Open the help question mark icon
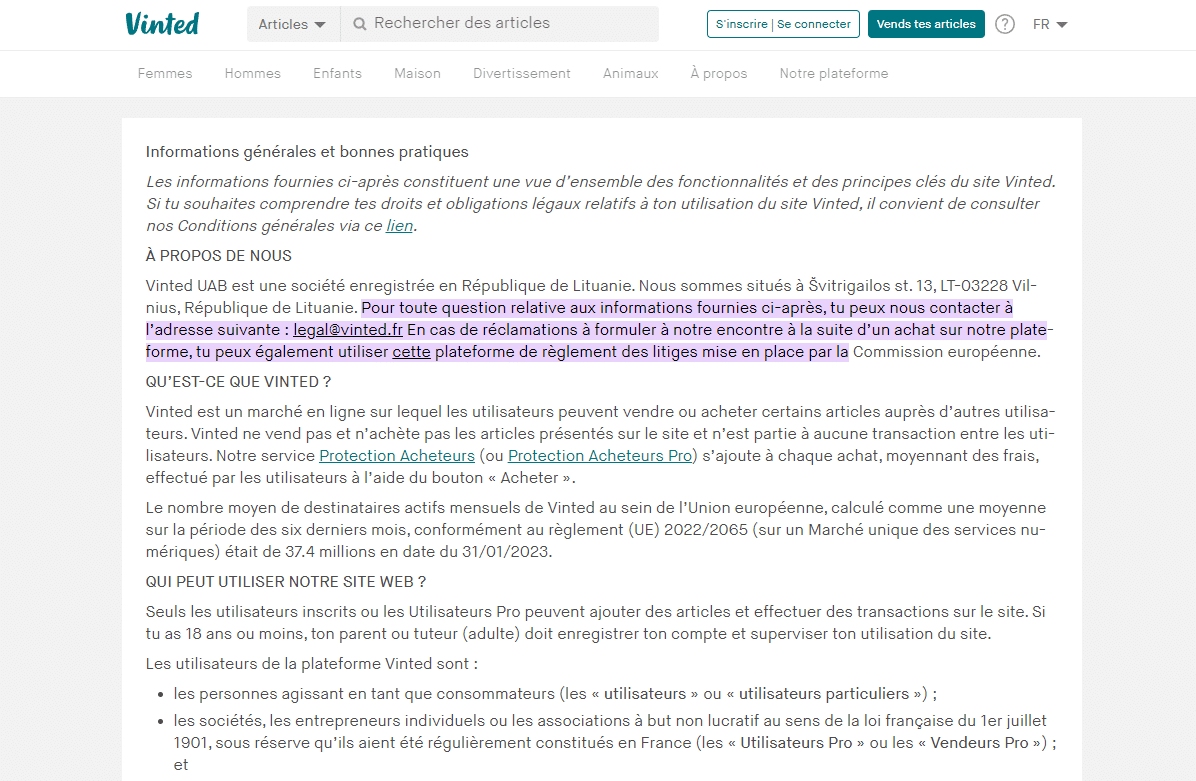The width and height of the screenshot is (1196, 781). (1004, 23)
